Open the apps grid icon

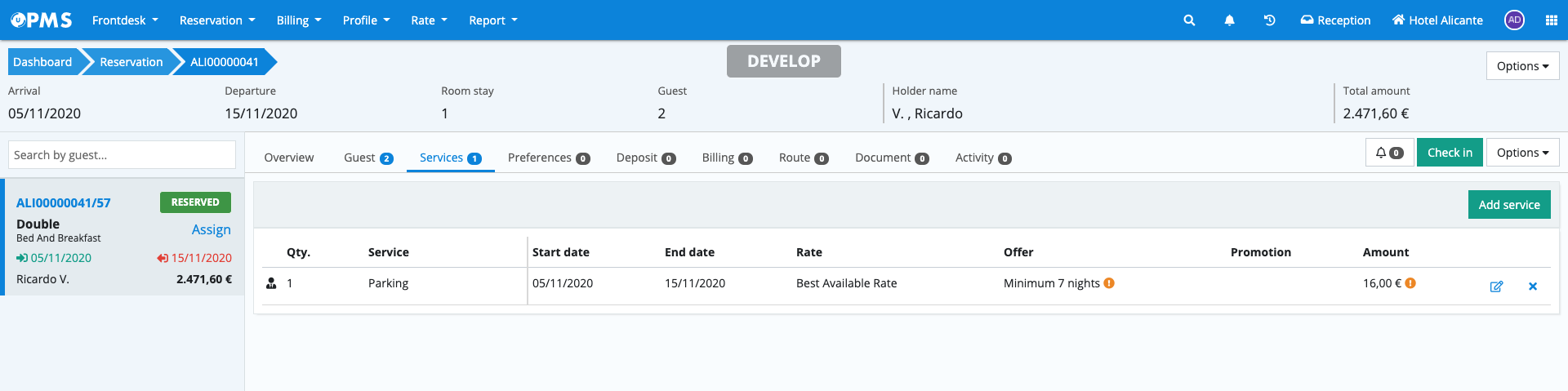pyautogui.click(x=1551, y=20)
